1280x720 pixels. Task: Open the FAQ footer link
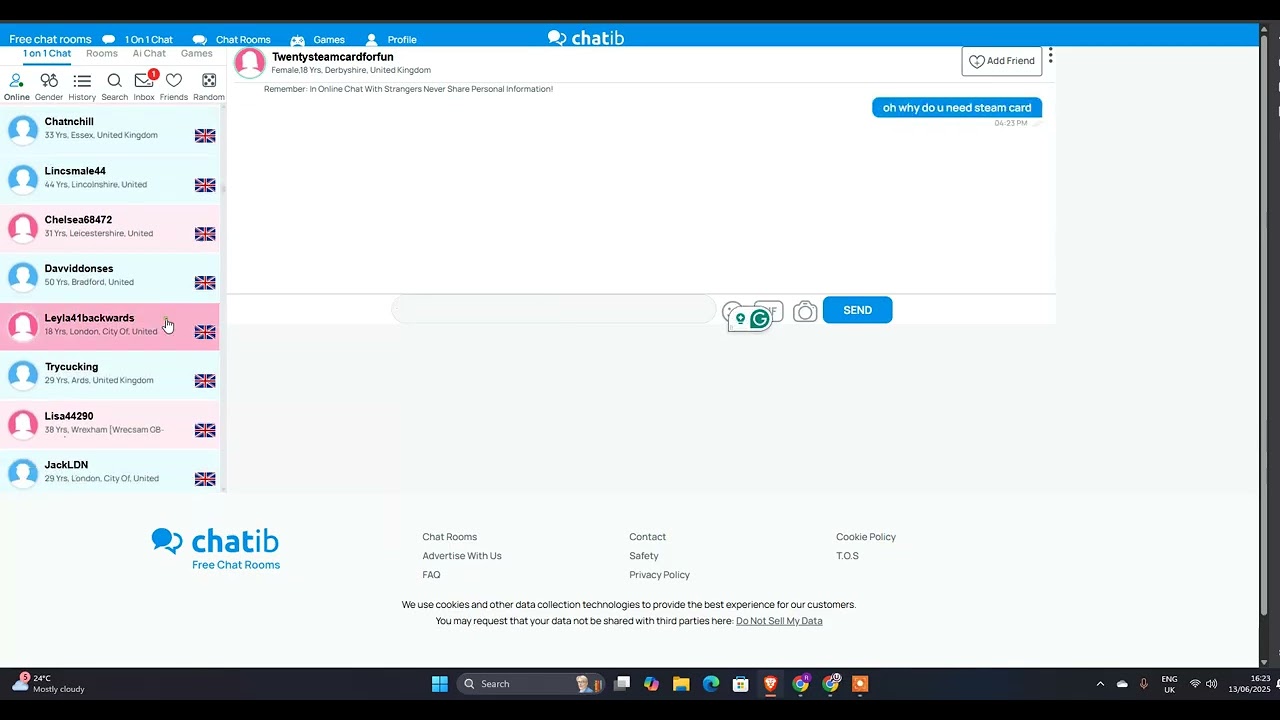coord(431,575)
